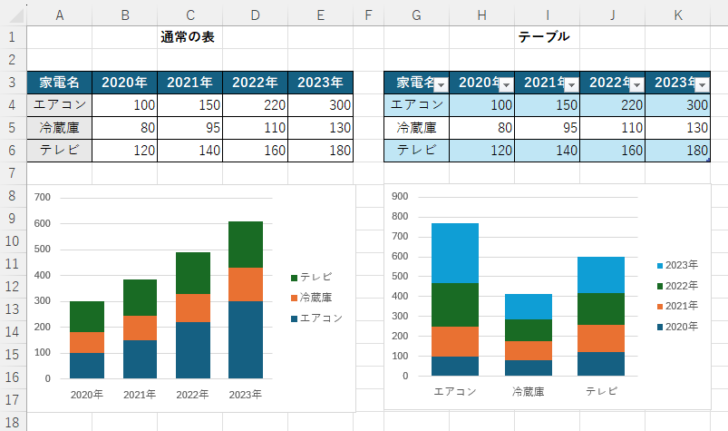
Task: Click the 2023年 stacked bar in left chart
Action: [244, 300]
